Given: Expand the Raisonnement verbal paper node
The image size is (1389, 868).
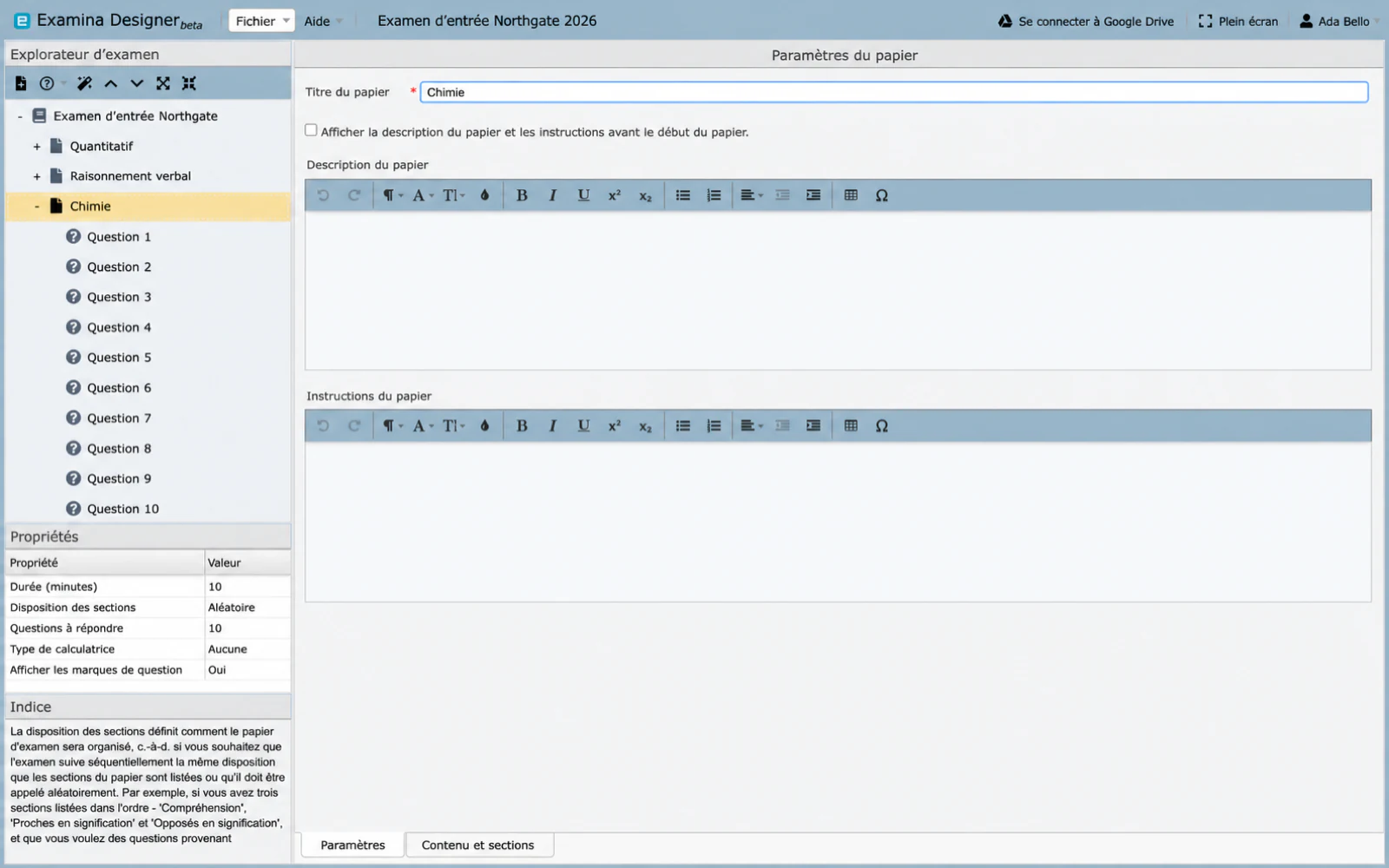Looking at the screenshot, I should [x=36, y=176].
